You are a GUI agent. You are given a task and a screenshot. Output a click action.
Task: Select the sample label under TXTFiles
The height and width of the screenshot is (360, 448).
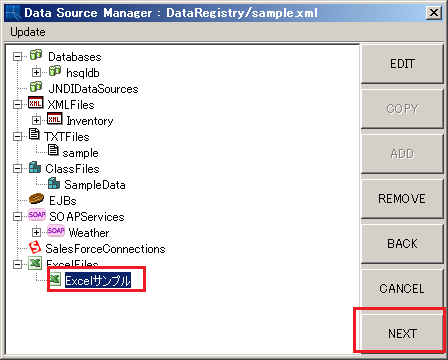point(80,153)
